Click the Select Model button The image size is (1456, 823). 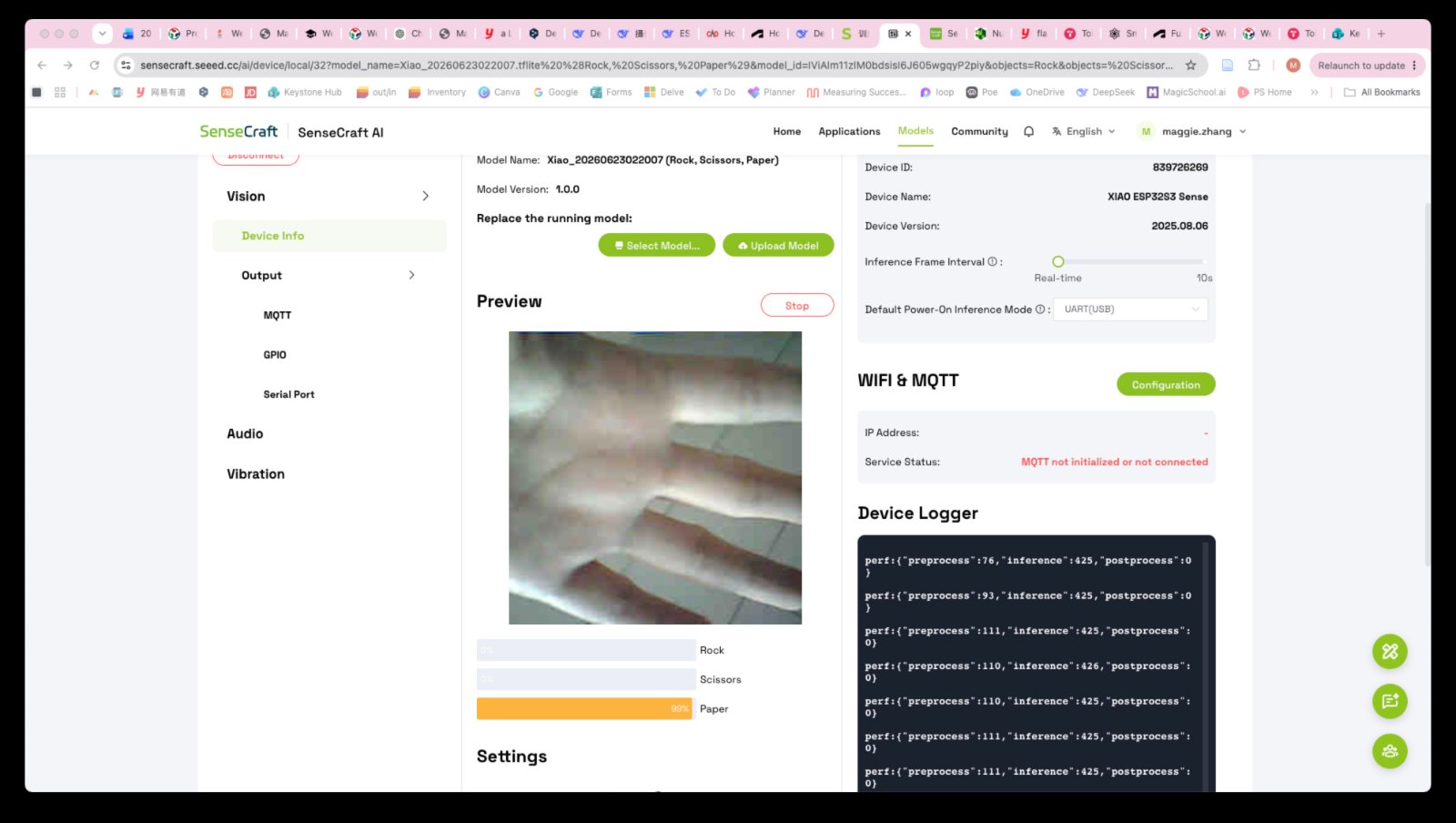pos(657,246)
